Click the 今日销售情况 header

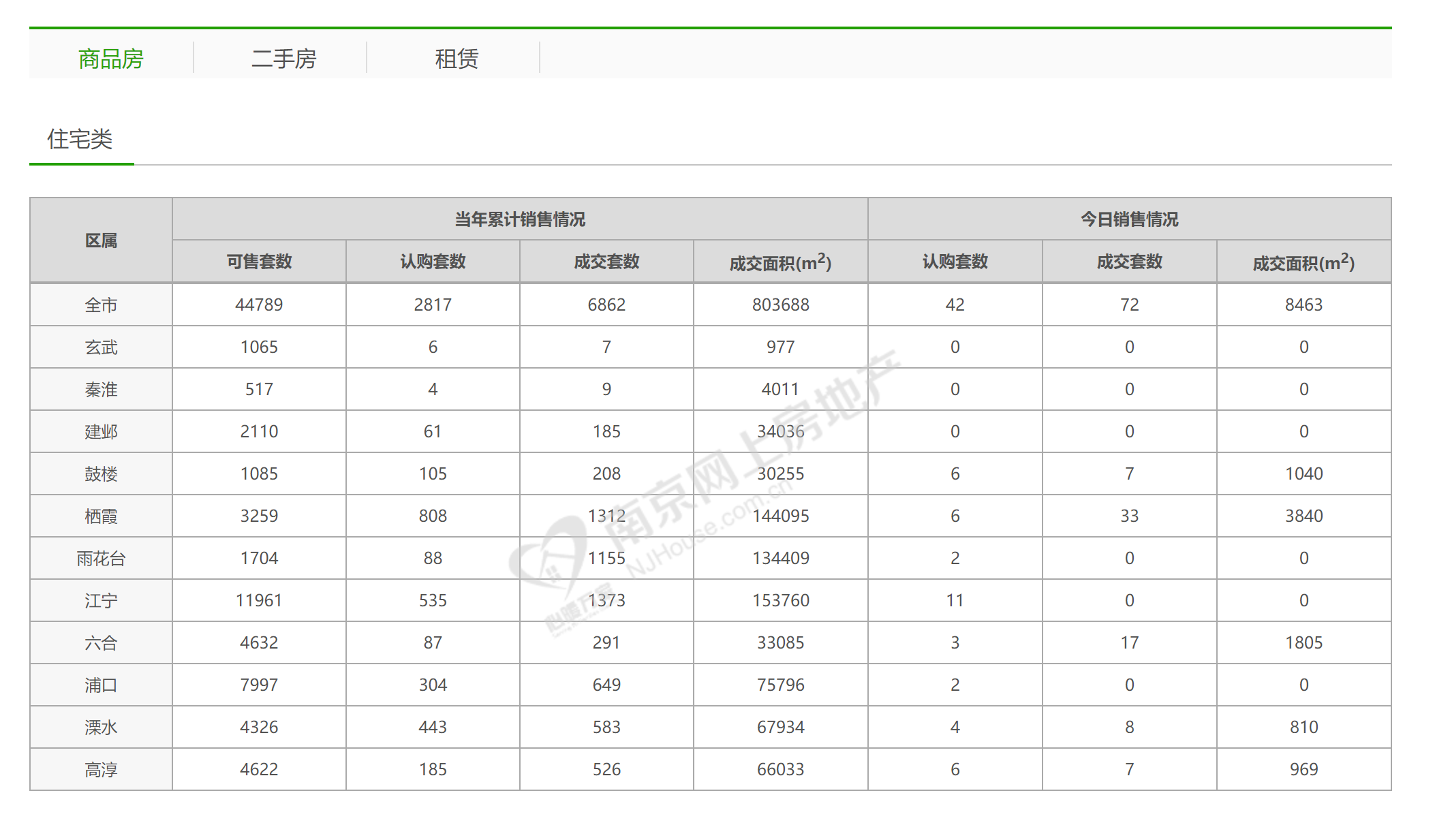(x=1129, y=219)
